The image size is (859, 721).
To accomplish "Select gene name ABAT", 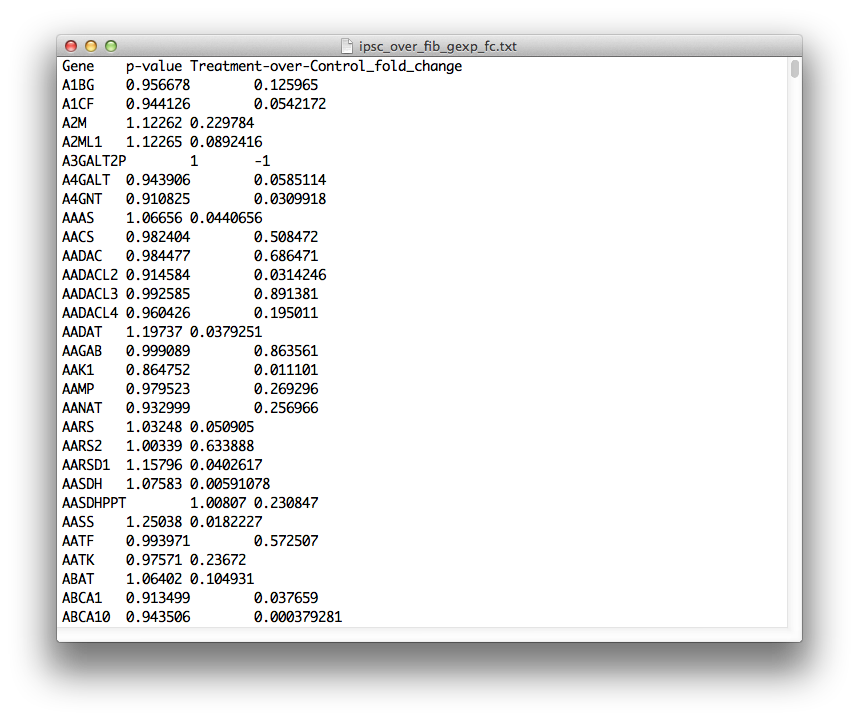I will coord(78,579).
